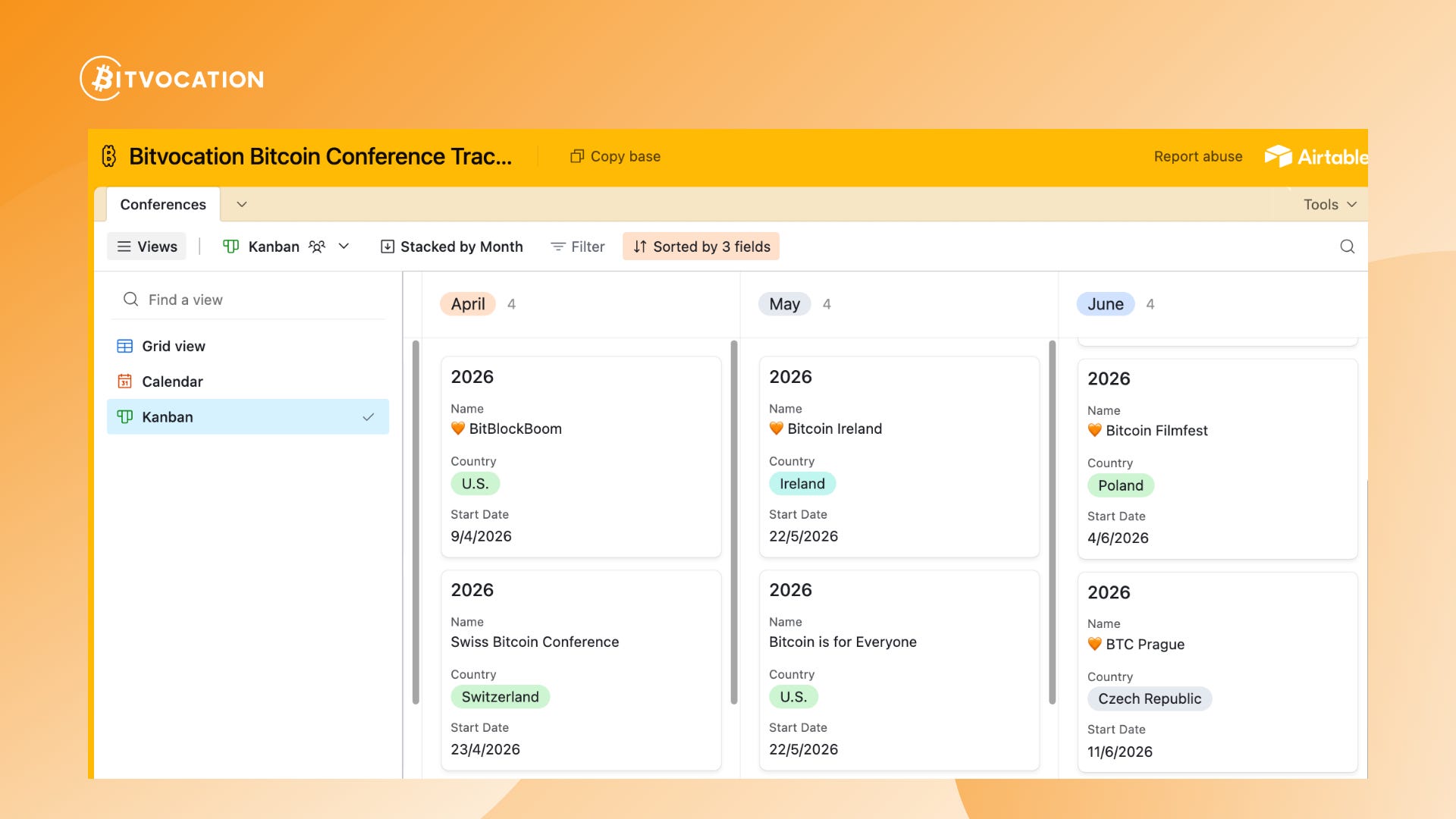Screen dimensions: 1456x819
Task: Toggle the checkmark on the Kanban view
Action: (369, 416)
